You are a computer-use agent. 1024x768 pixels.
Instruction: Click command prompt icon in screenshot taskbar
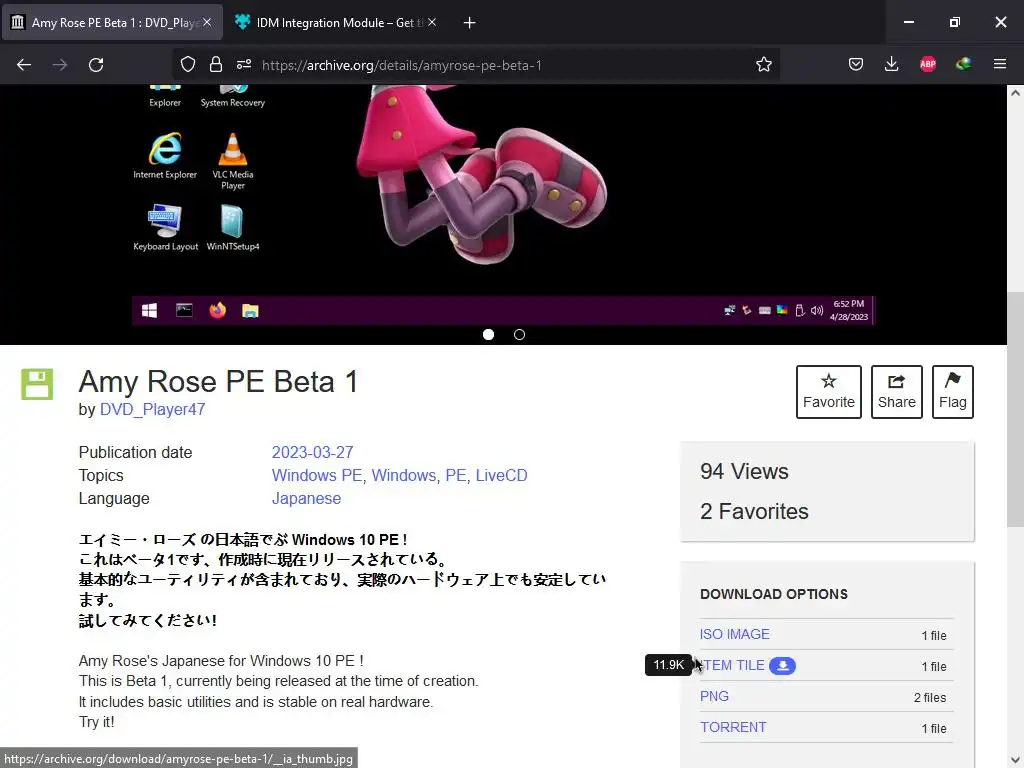184,310
